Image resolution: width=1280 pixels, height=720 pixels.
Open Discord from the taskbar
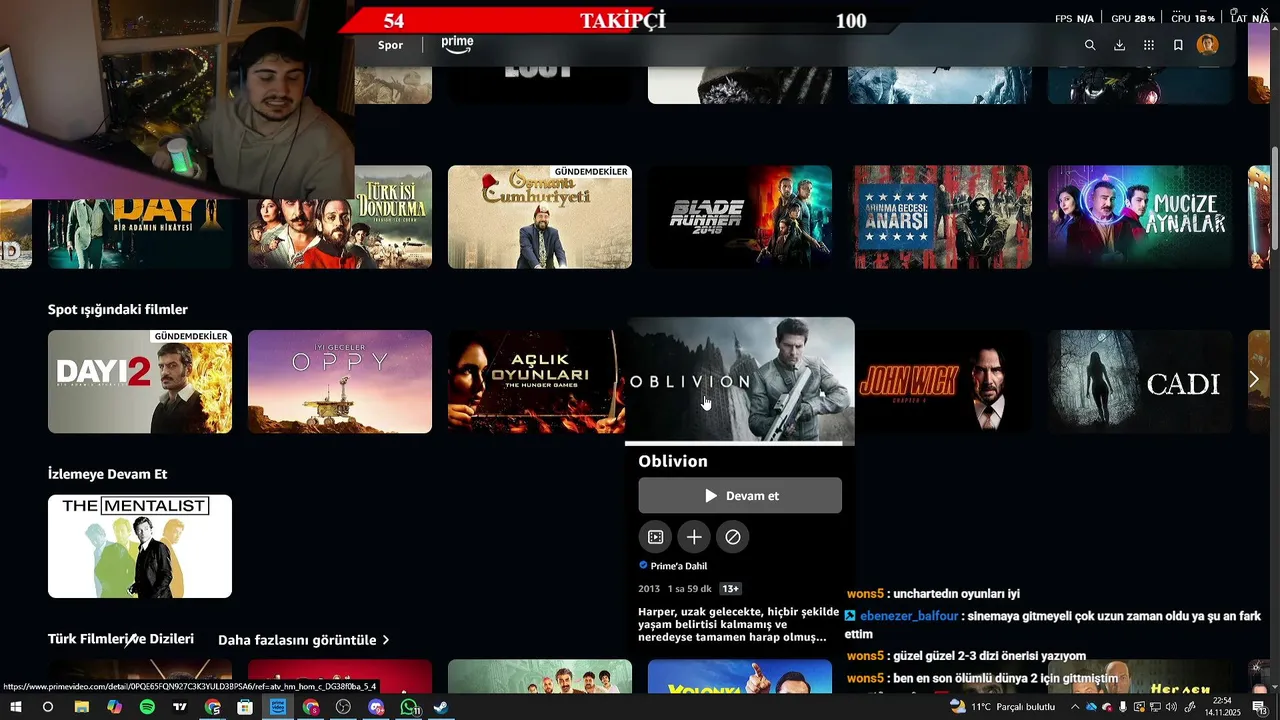click(x=376, y=707)
